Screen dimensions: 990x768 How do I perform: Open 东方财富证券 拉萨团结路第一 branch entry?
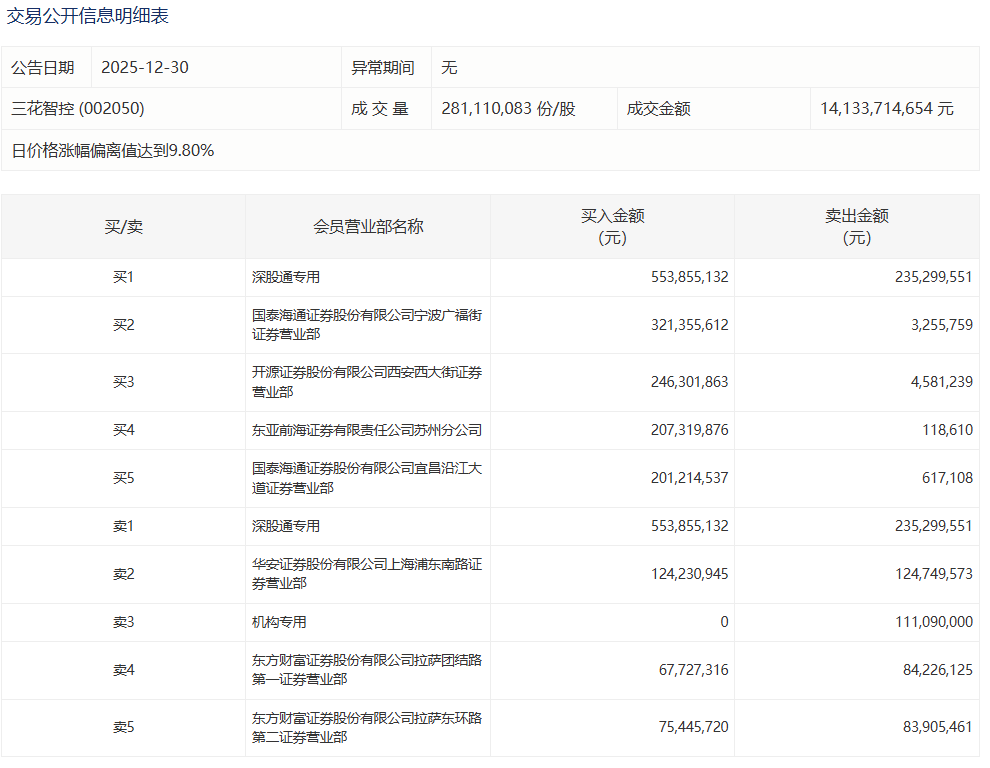[x=367, y=670]
